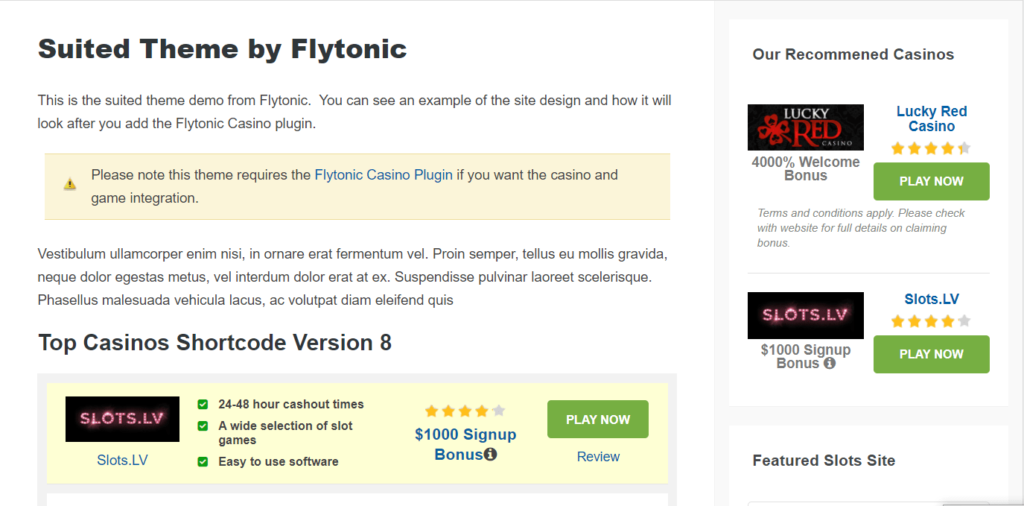1024x506 pixels.
Task: Click checkmark beside wide selection of slot games
Action: pos(203,426)
